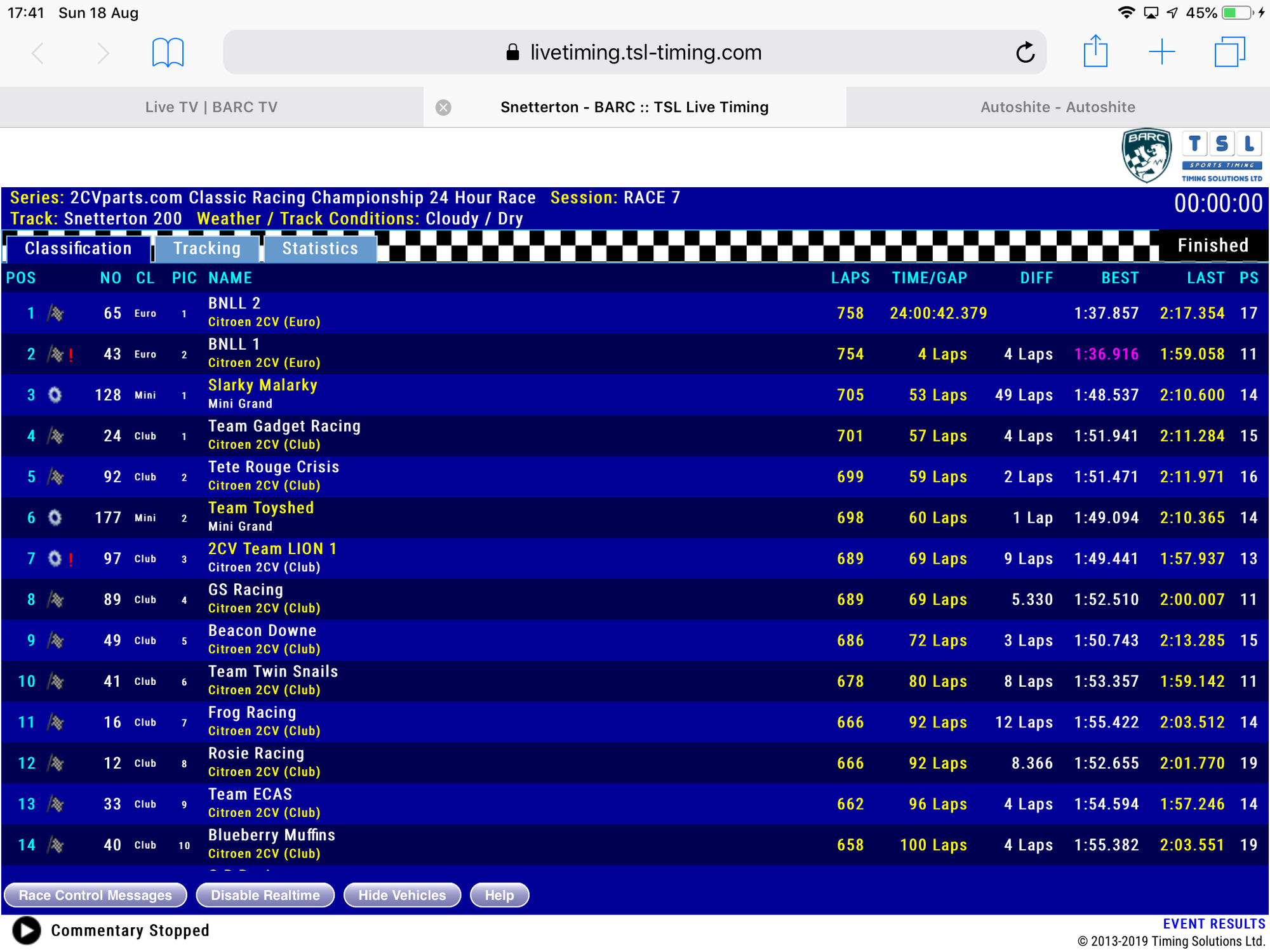Tap the Safari back arrow
This screenshot has height=952, width=1270.
tap(38, 53)
